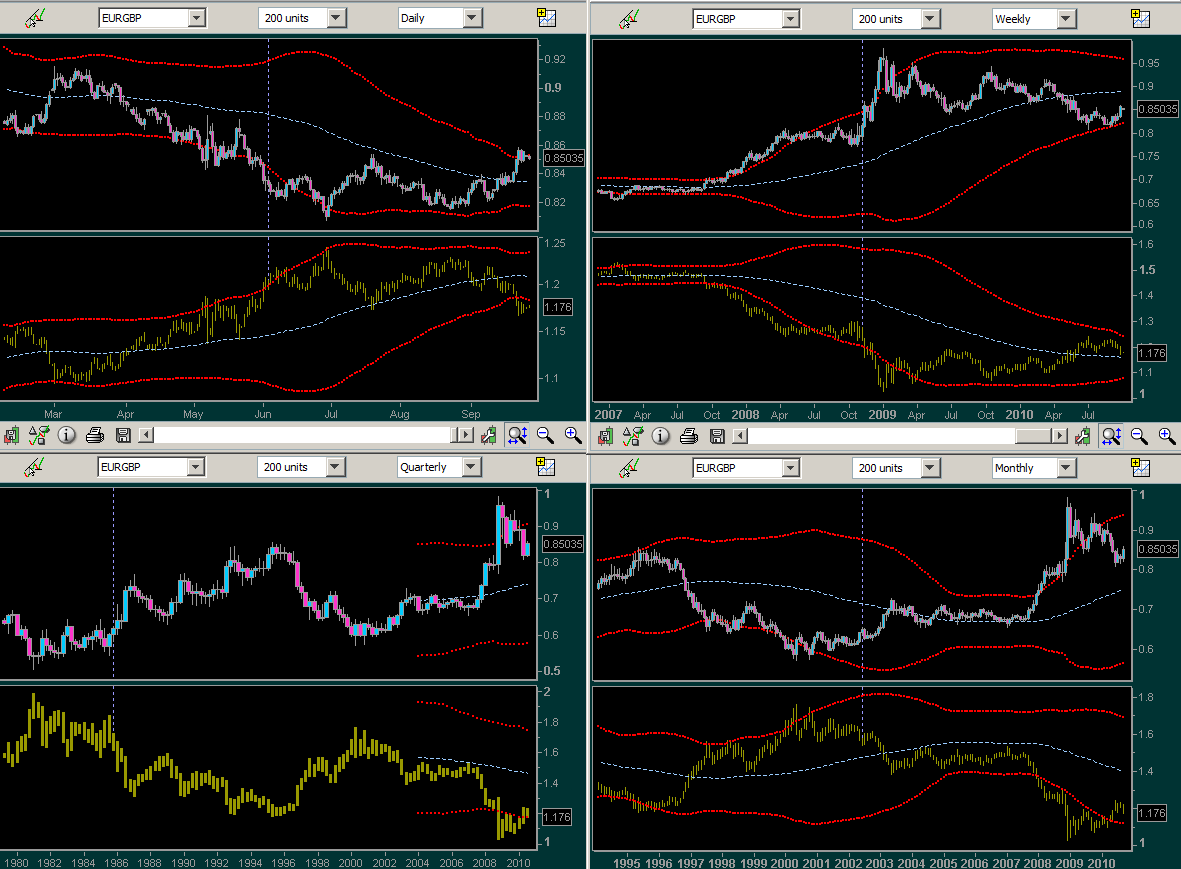This screenshot has width=1181, height=869.
Task: Click the right scroll arrow under the Daily chart
Action: pyautogui.click(x=467, y=435)
